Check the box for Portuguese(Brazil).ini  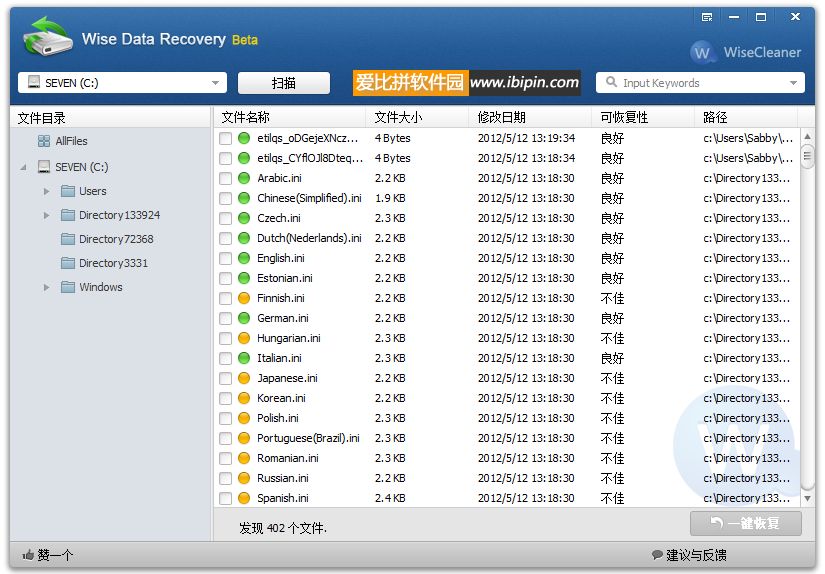225,438
